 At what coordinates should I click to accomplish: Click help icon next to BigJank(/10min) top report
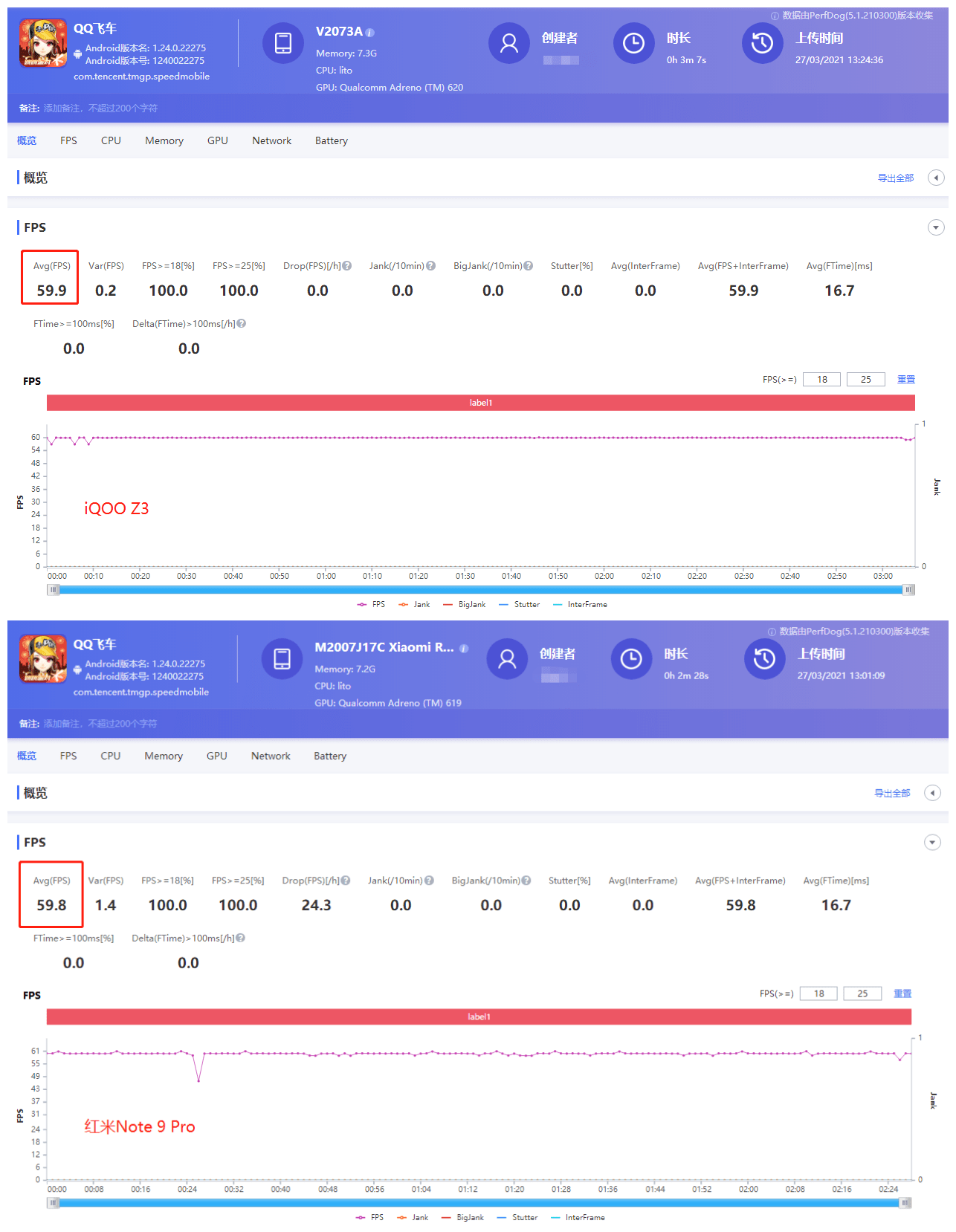point(529,266)
